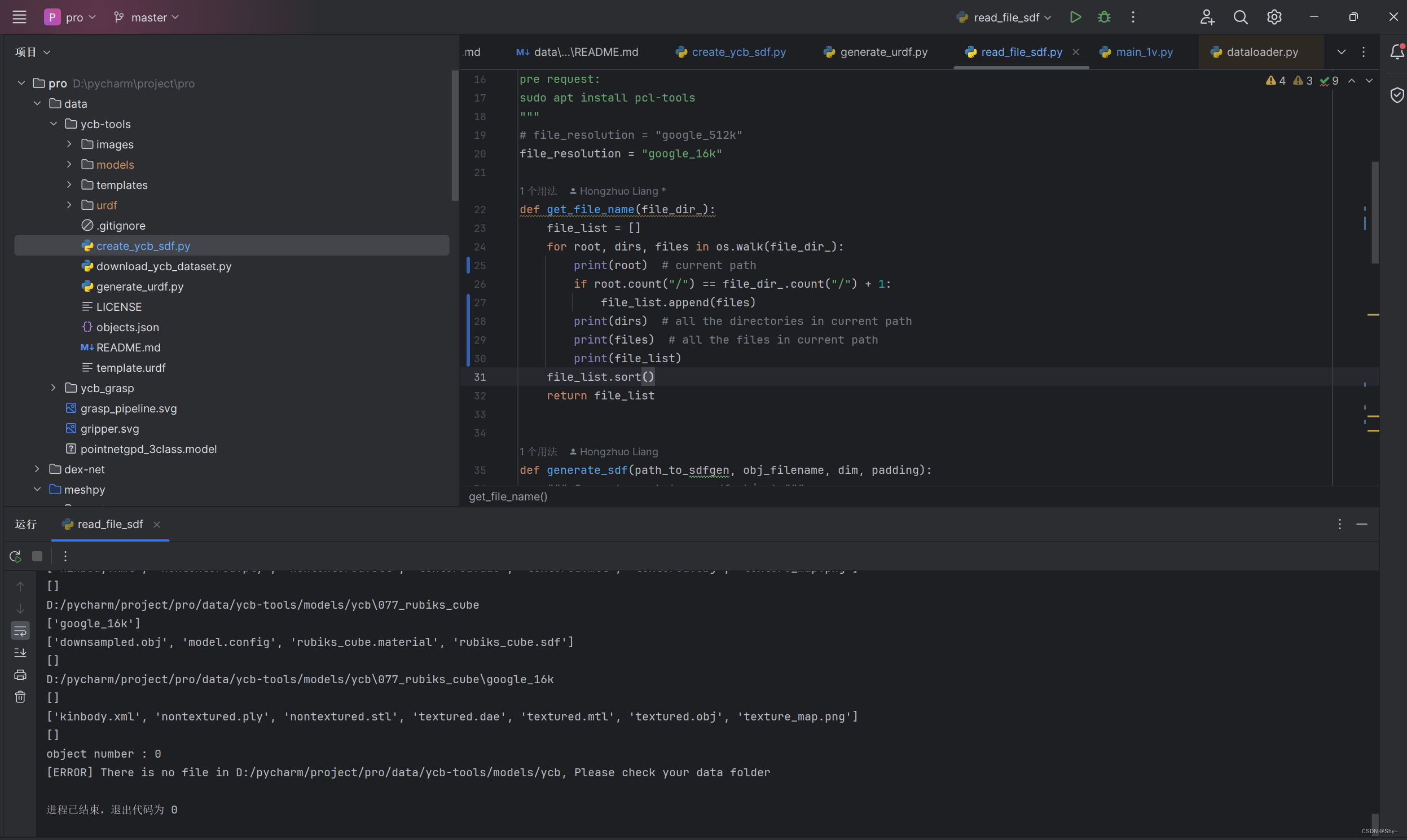Toggle soft-wrap in the console

[x=20, y=631]
